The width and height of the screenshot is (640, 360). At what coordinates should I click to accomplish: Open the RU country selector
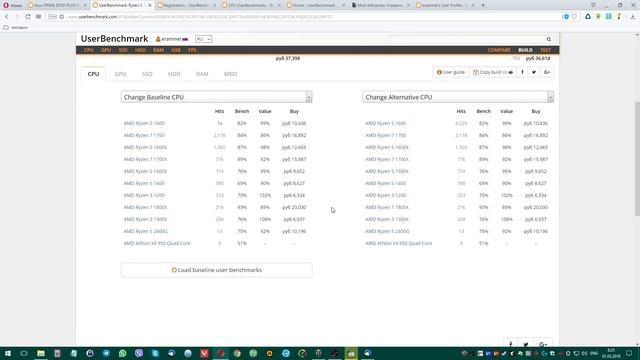point(203,39)
